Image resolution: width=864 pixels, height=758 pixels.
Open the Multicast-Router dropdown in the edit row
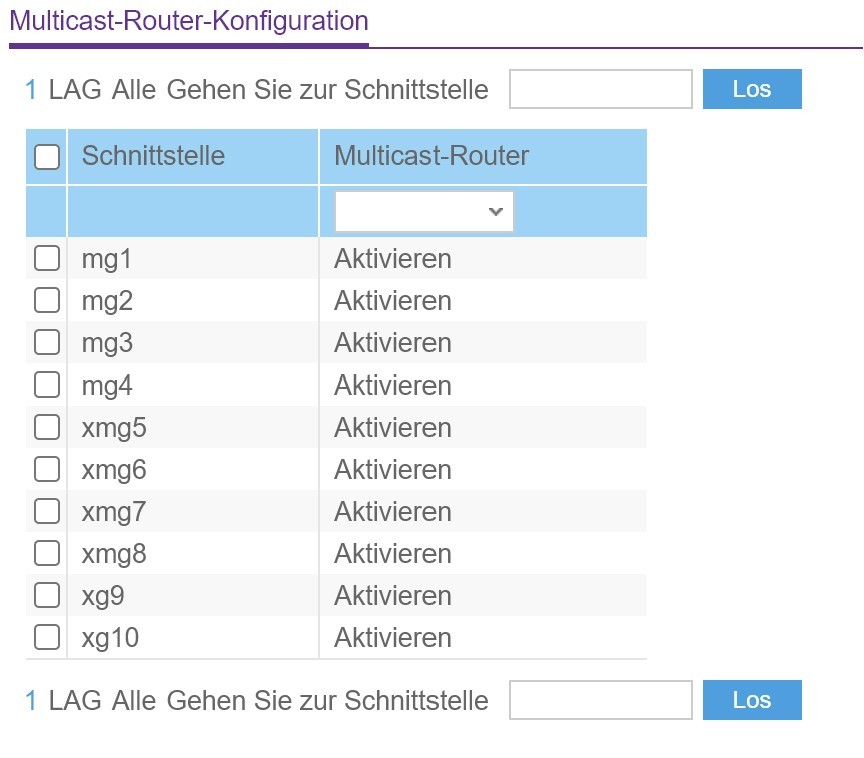[x=423, y=211]
